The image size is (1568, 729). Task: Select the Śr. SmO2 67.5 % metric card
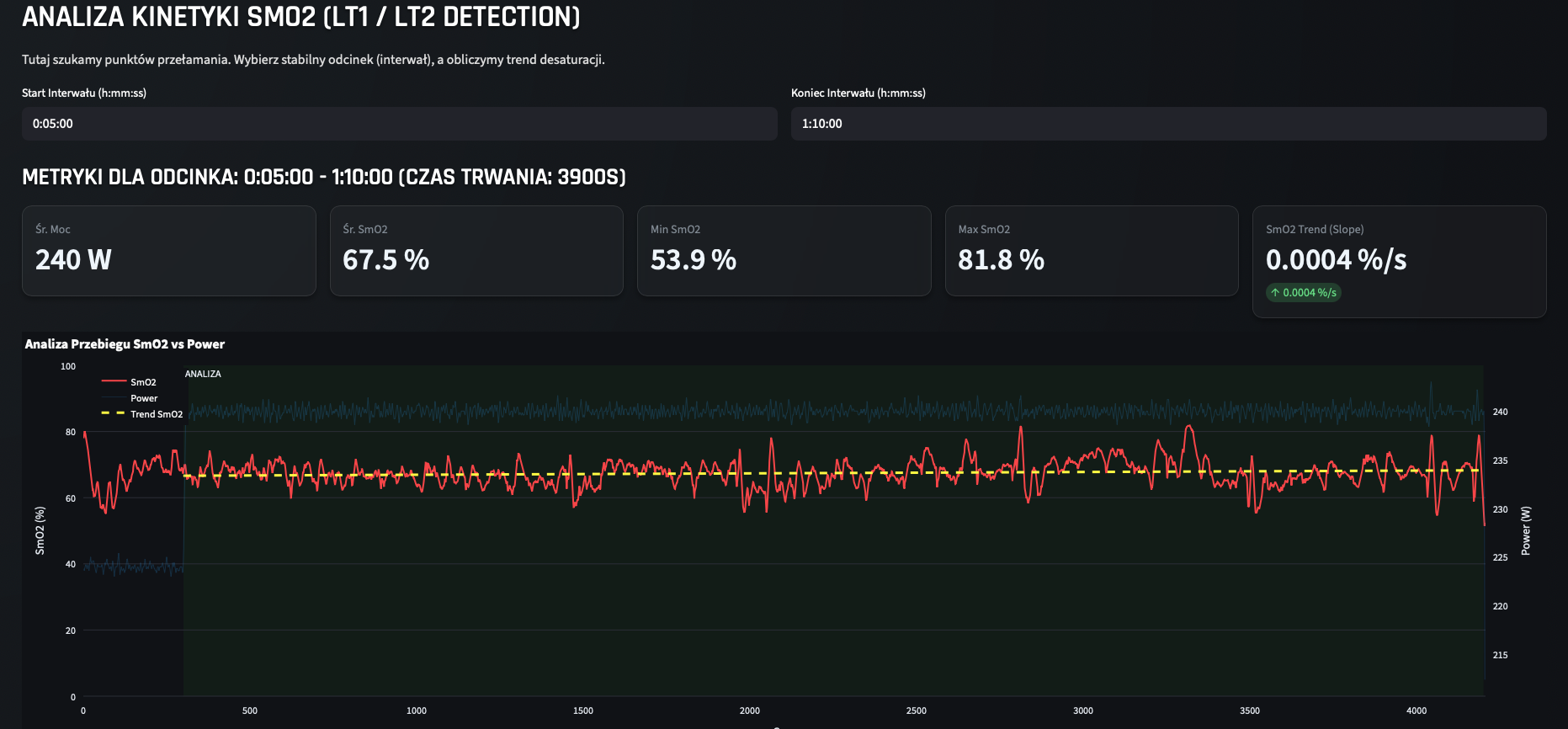click(476, 251)
